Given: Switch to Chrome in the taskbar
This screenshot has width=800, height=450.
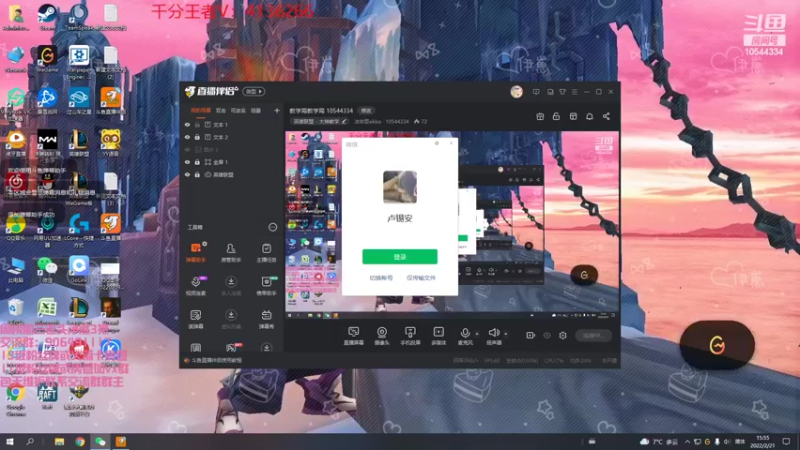Looking at the screenshot, I should coord(80,442).
